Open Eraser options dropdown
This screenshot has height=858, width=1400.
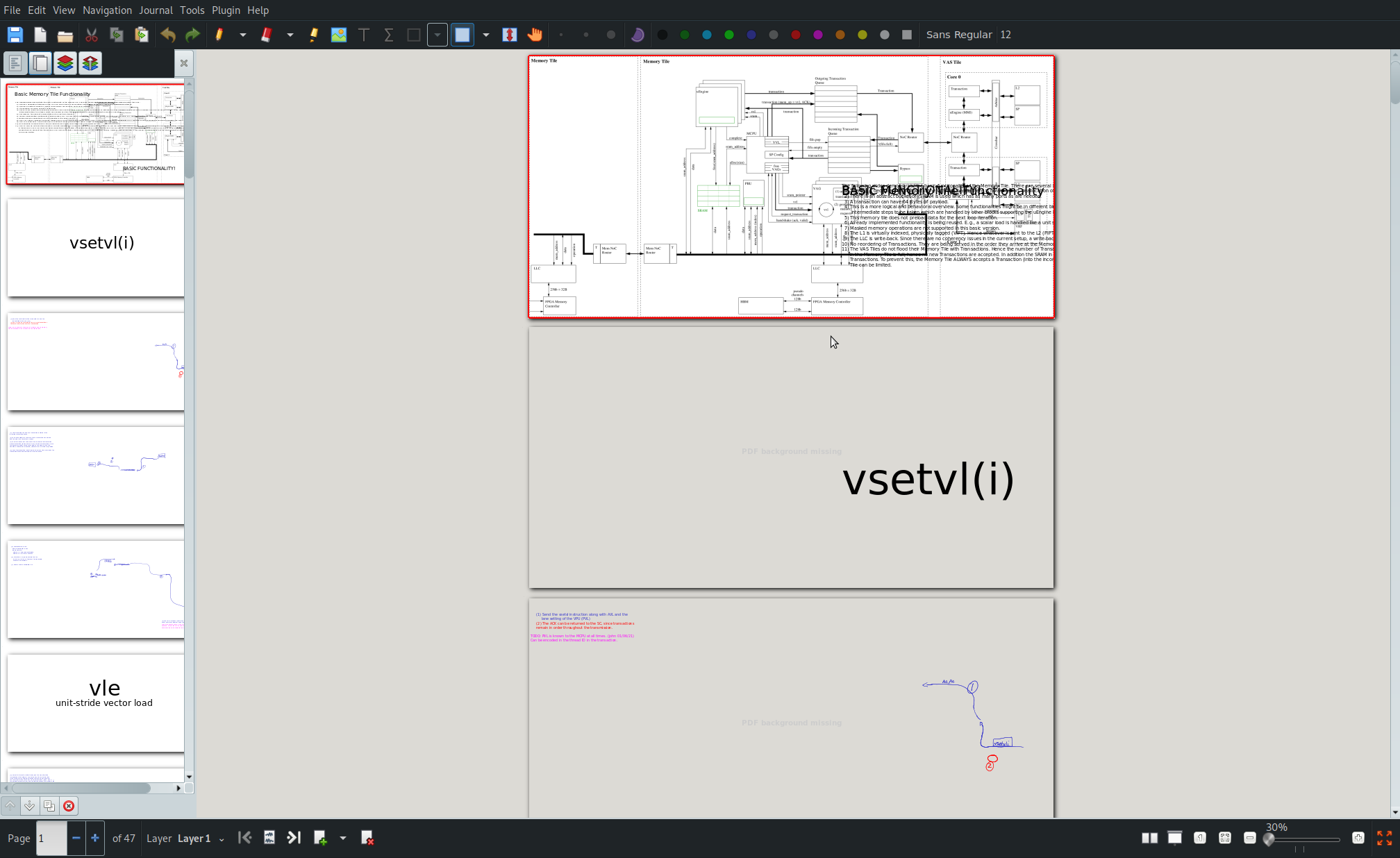coord(290,35)
